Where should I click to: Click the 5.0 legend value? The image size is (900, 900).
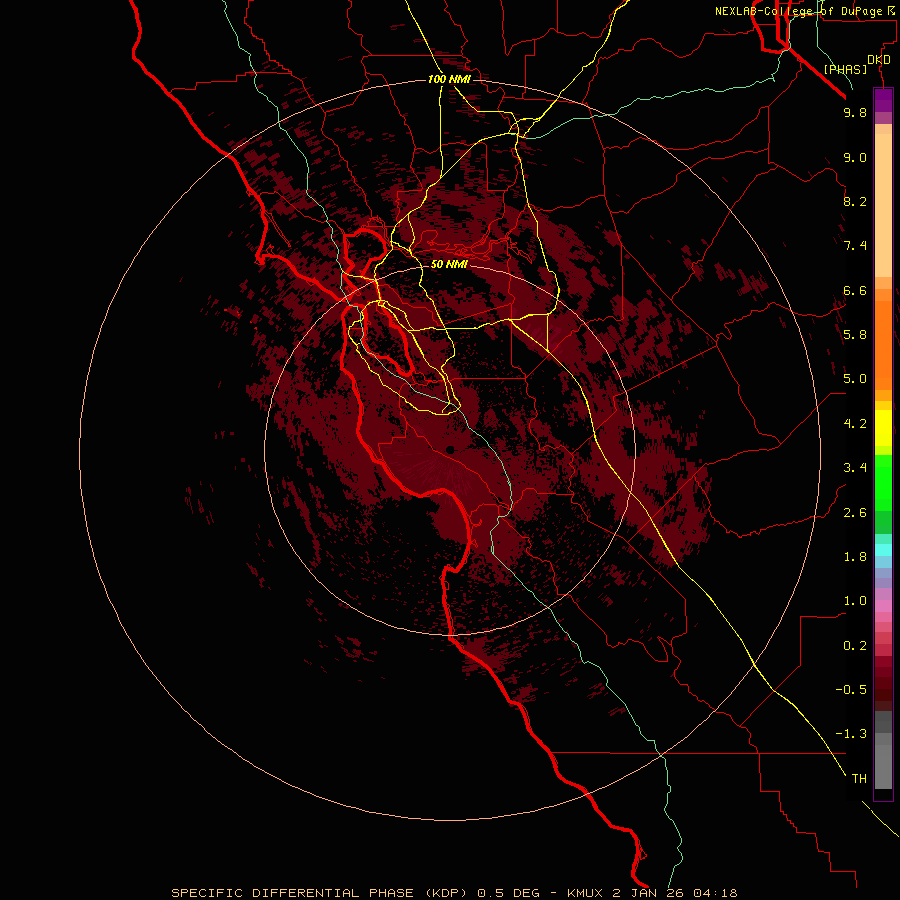[855, 379]
